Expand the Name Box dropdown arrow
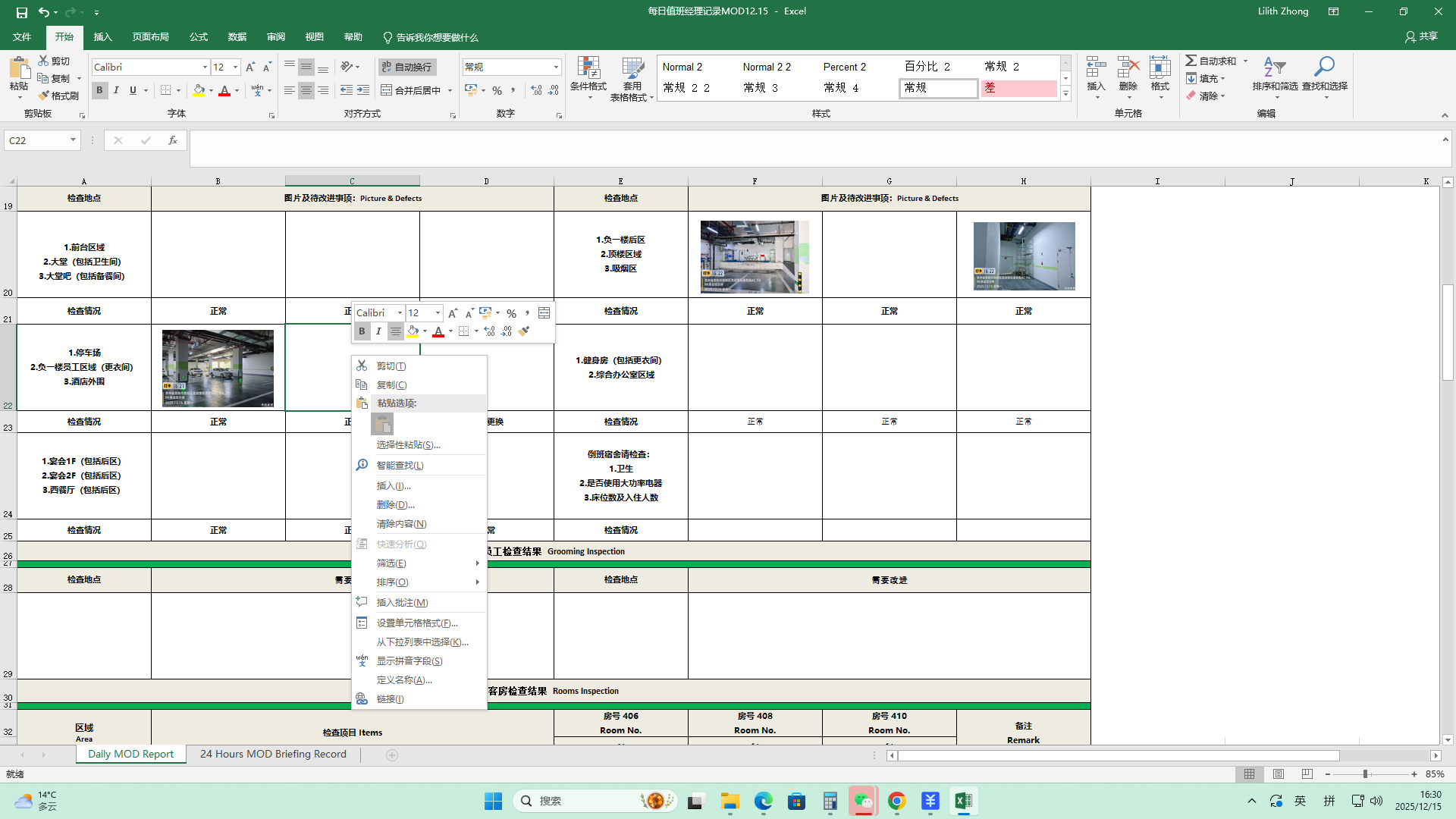Screen dimensions: 1456x819 click(x=73, y=140)
